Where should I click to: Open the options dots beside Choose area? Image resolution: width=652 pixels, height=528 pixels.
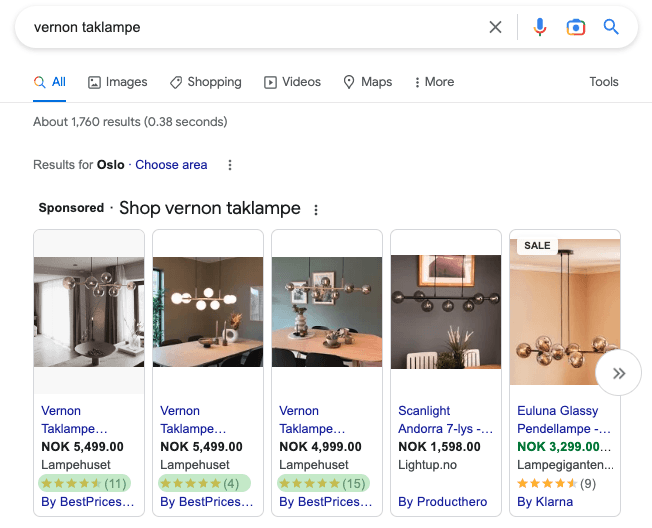pyautogui.click(x=230, y=165)
